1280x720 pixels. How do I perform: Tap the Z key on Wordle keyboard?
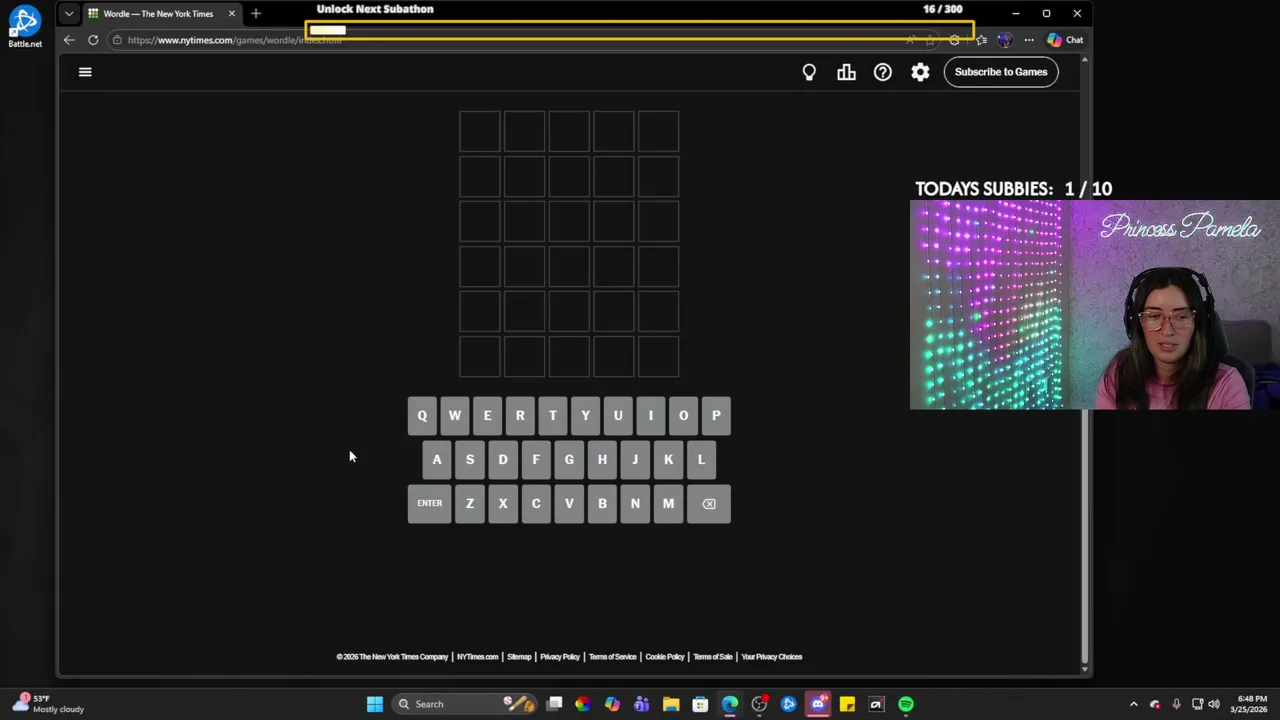470,504
